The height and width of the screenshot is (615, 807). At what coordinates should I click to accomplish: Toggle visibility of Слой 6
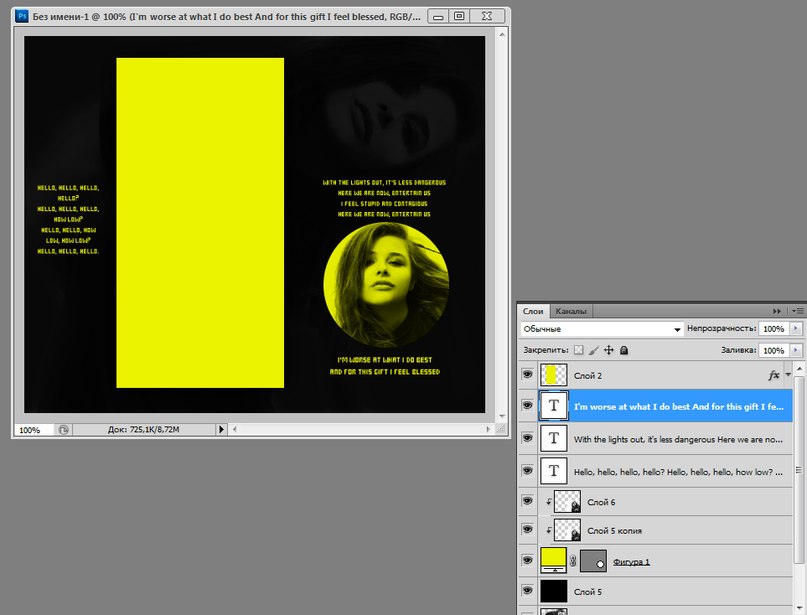(x=528, y=500)
